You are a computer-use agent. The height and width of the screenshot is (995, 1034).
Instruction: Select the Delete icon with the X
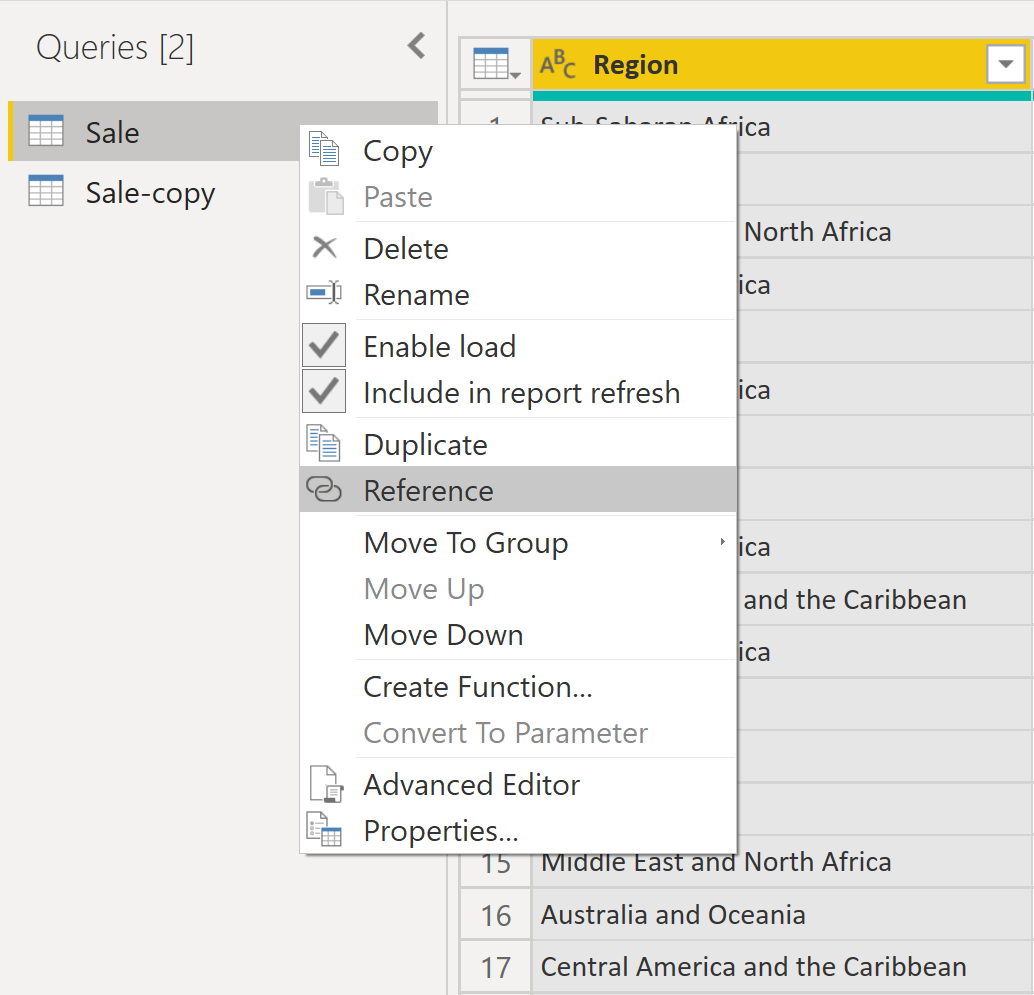tap(324, 247)
